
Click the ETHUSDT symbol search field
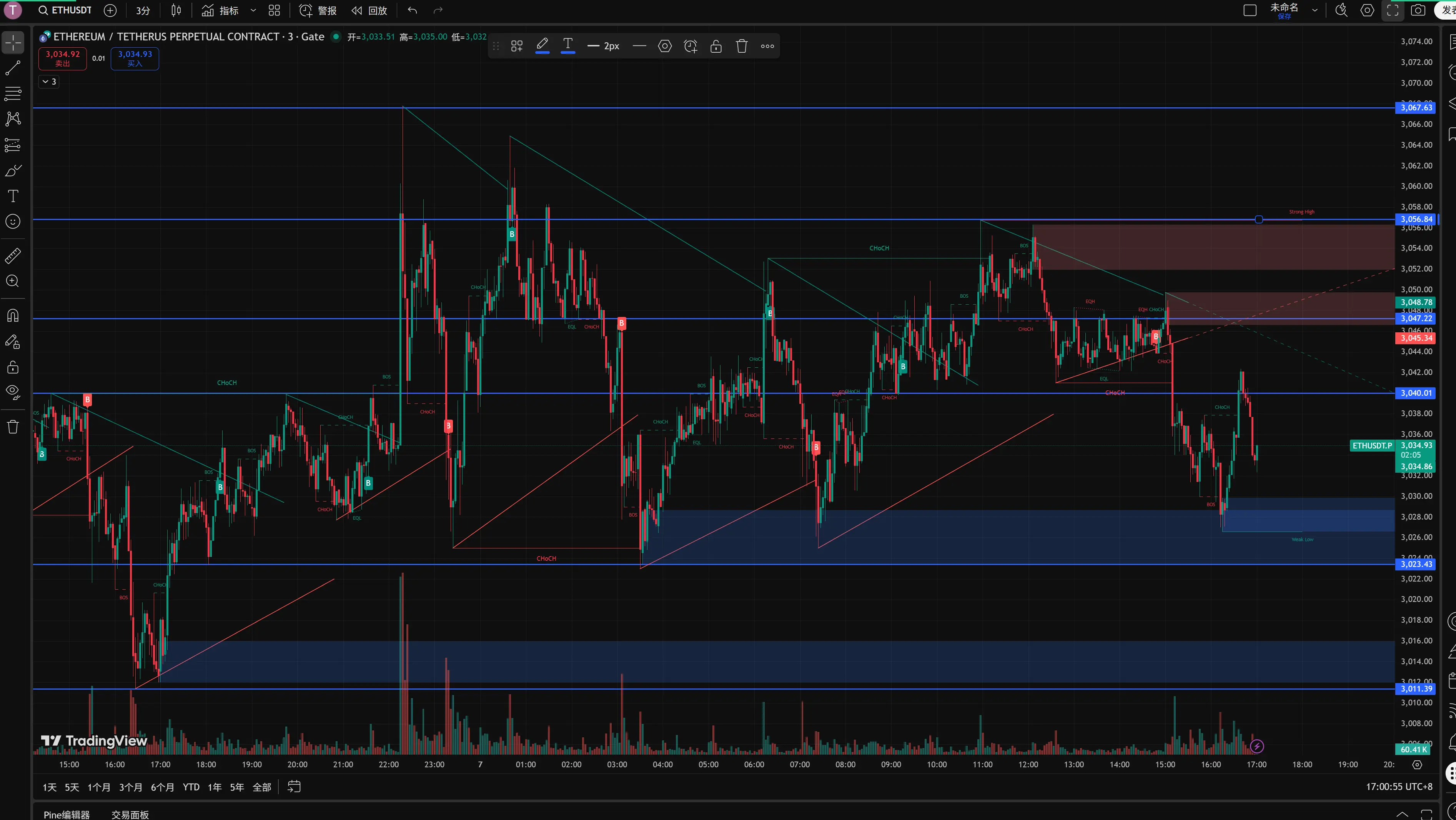point(66,10)
